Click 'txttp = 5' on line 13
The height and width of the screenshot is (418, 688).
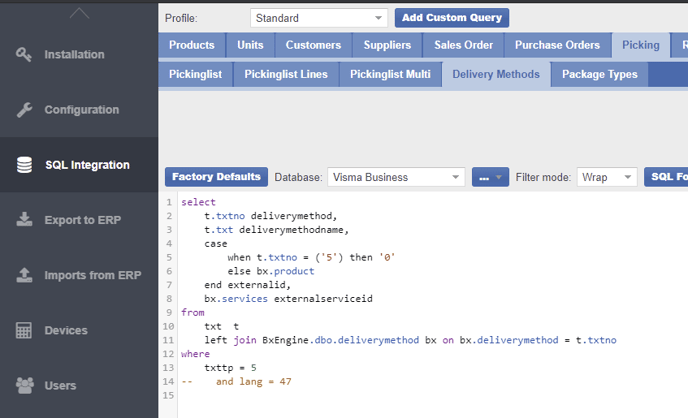click(x=230, y=368)
